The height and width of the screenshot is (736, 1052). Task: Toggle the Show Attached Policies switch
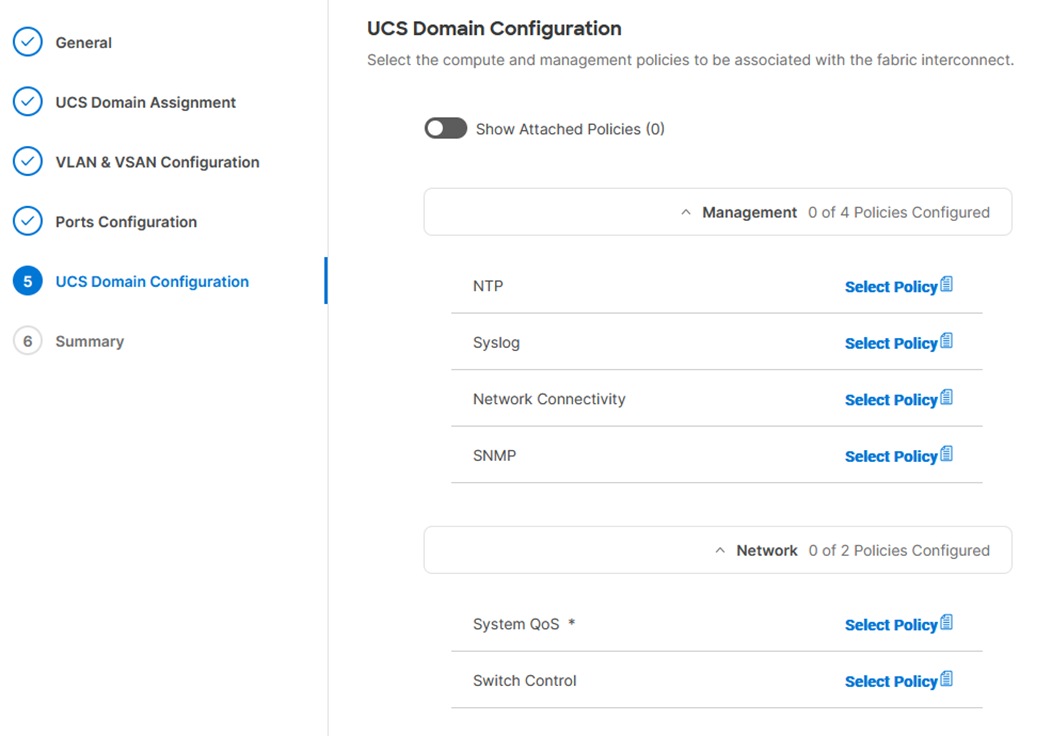(445, 128)
